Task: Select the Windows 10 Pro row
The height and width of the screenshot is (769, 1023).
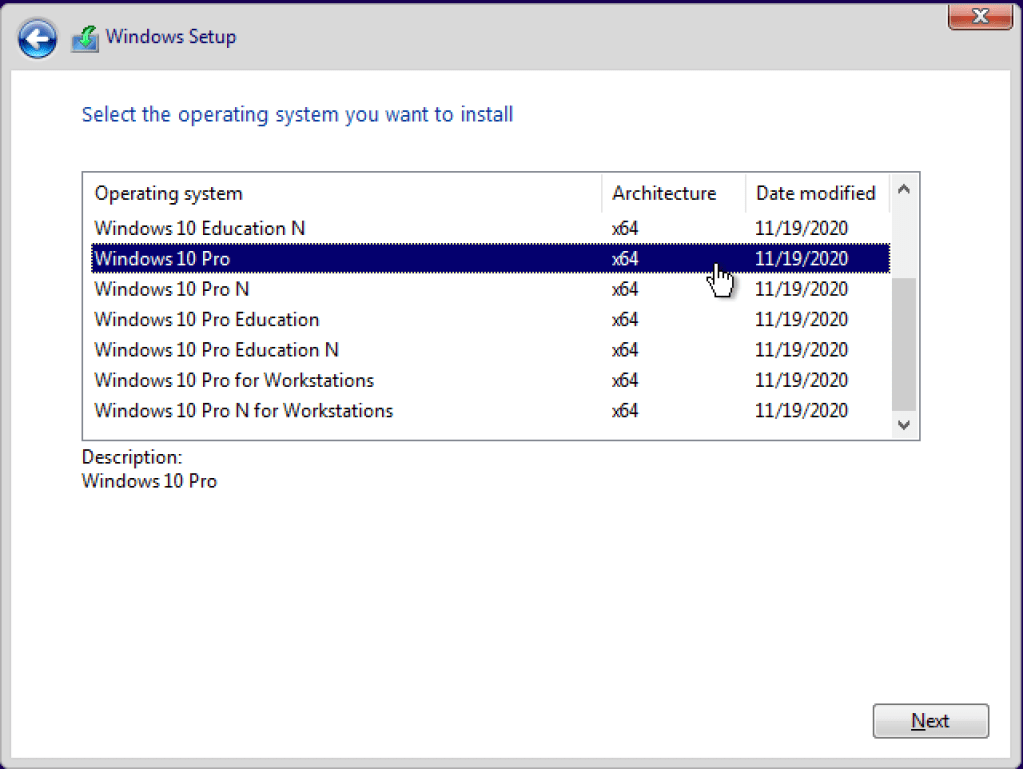Action: (162, 259)
